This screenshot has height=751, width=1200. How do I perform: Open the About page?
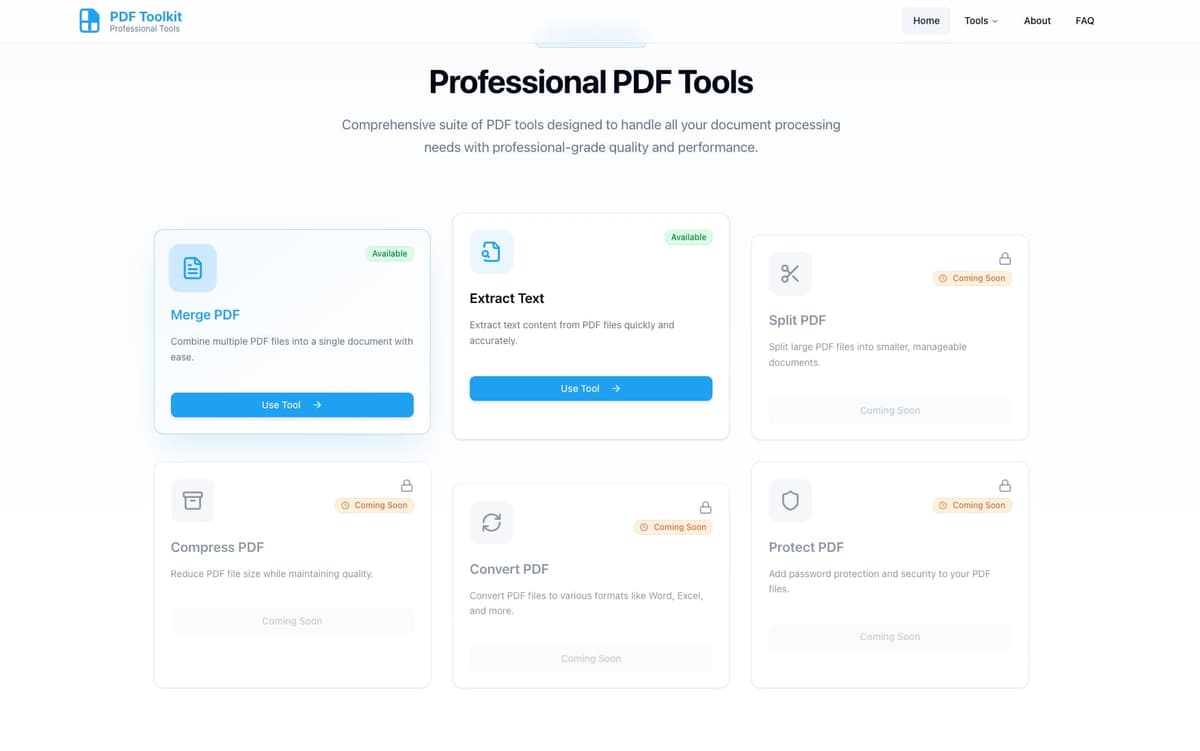pyautogui.click(x=1037, y=21)
